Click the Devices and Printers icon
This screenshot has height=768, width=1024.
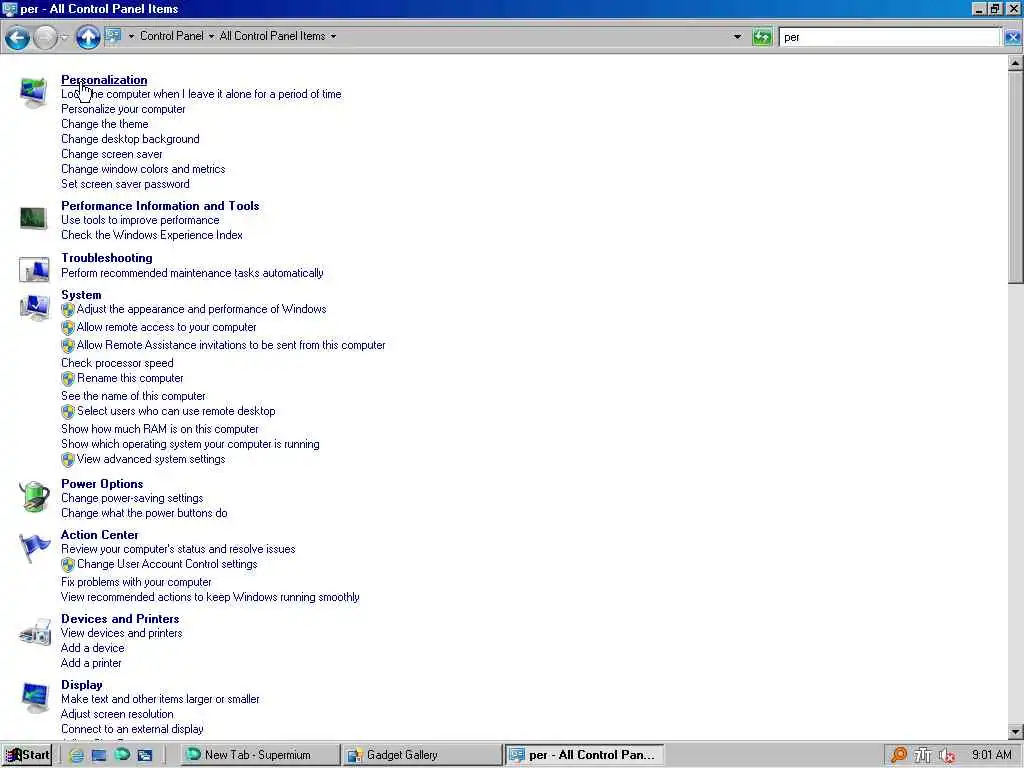point(35,632)
